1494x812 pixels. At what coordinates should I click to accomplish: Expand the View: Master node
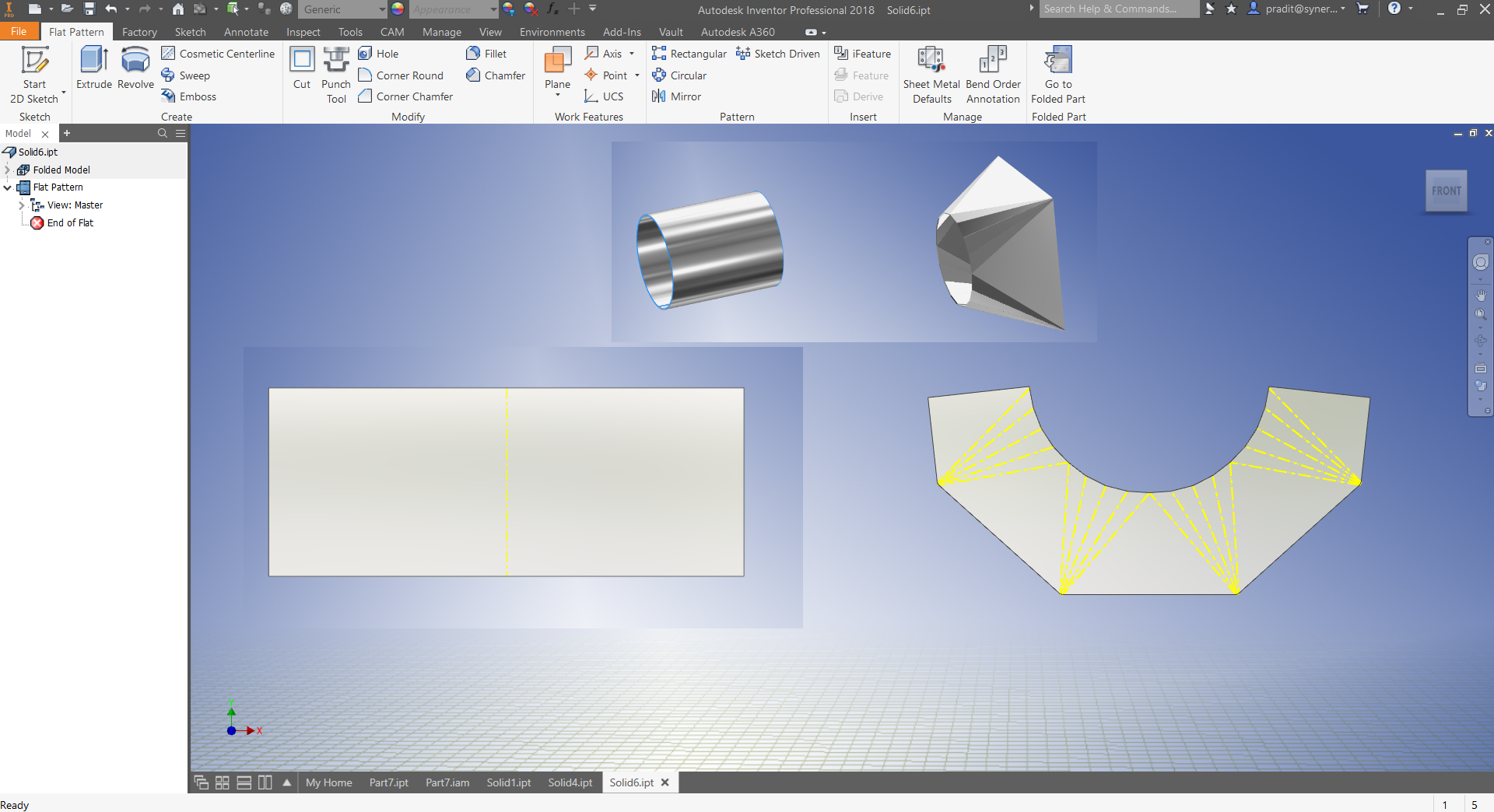click(22, 205)
